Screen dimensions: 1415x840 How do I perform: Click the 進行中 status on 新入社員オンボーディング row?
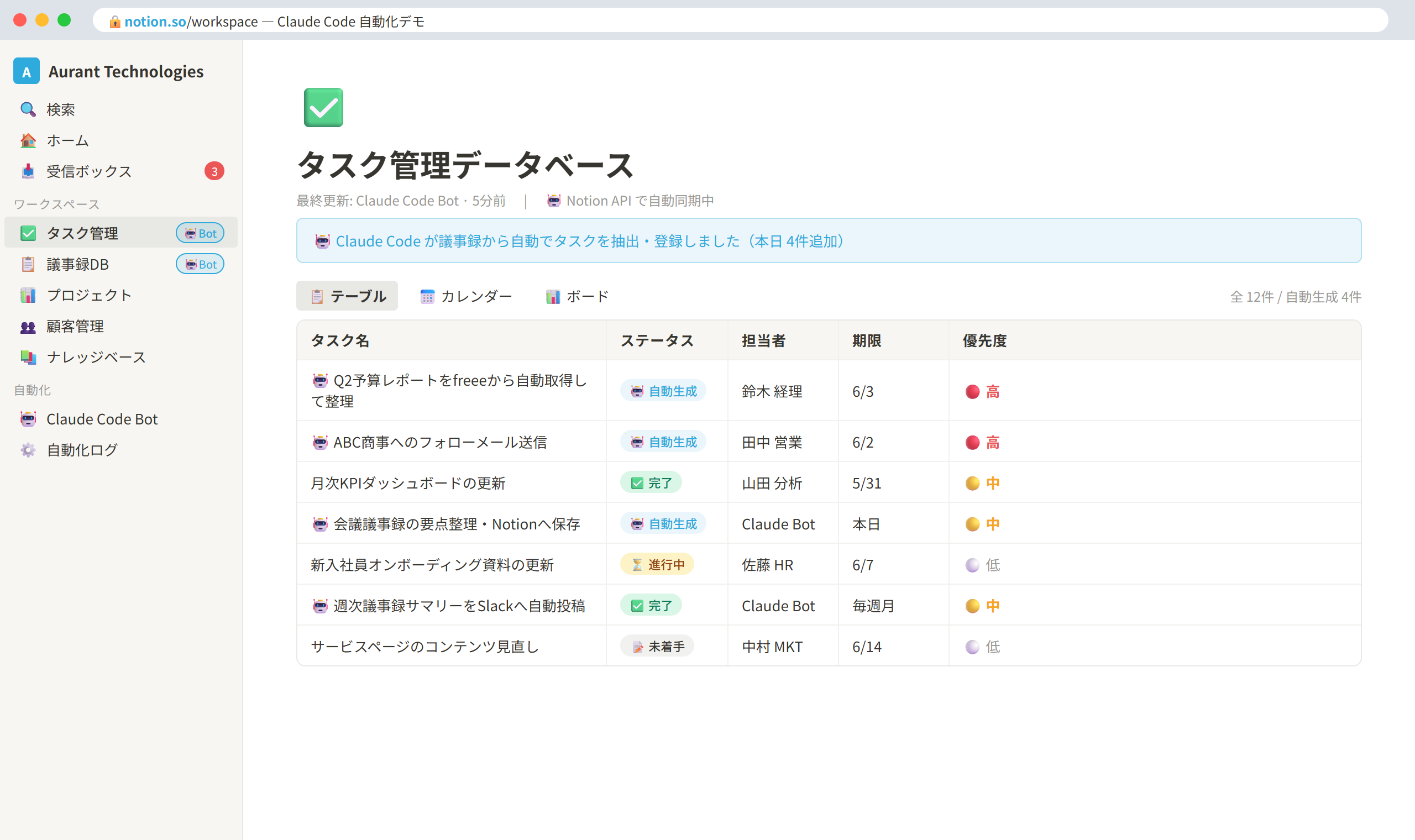click(x=657, y=565)
